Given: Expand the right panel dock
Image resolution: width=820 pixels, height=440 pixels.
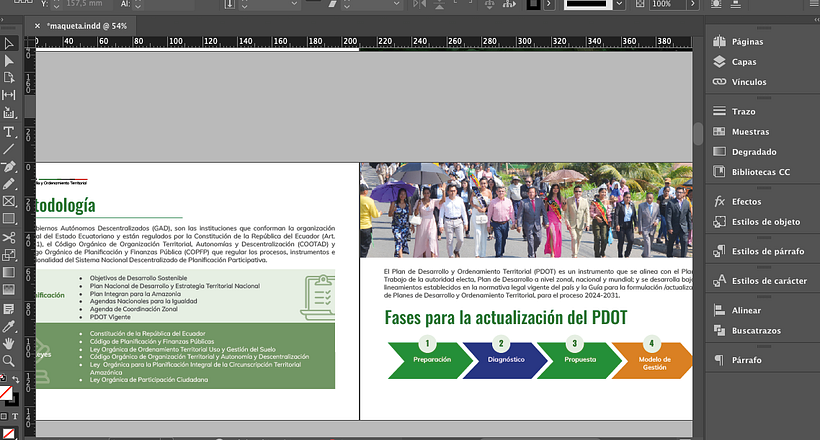Looking at the screenshot, I should coord(816,19).
